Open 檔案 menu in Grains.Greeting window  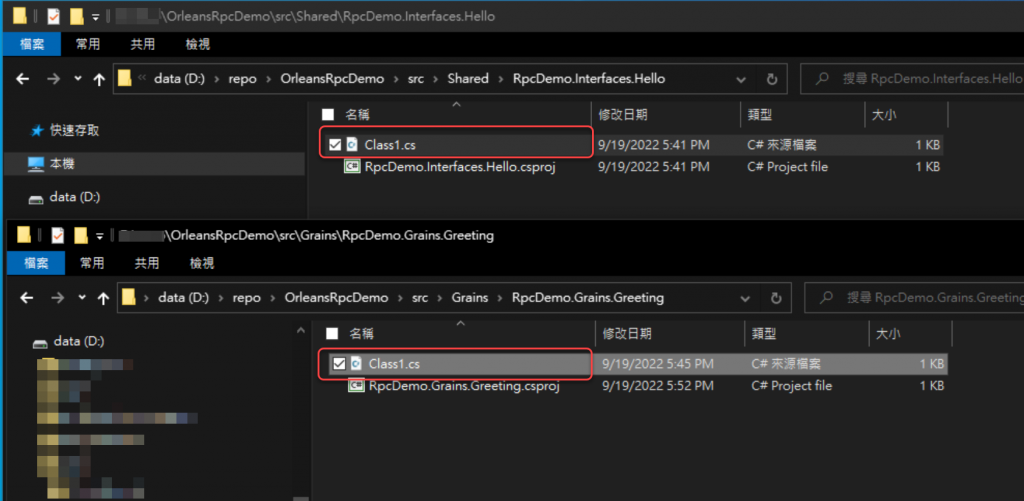36,263
